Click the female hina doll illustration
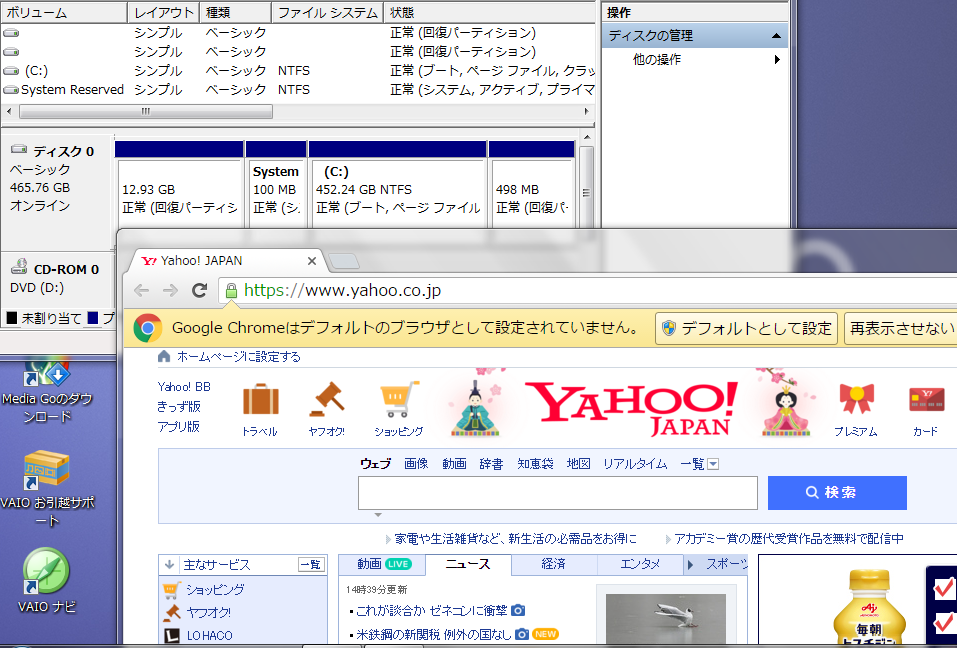The image size is (957, 648). (x=786, y=409)
